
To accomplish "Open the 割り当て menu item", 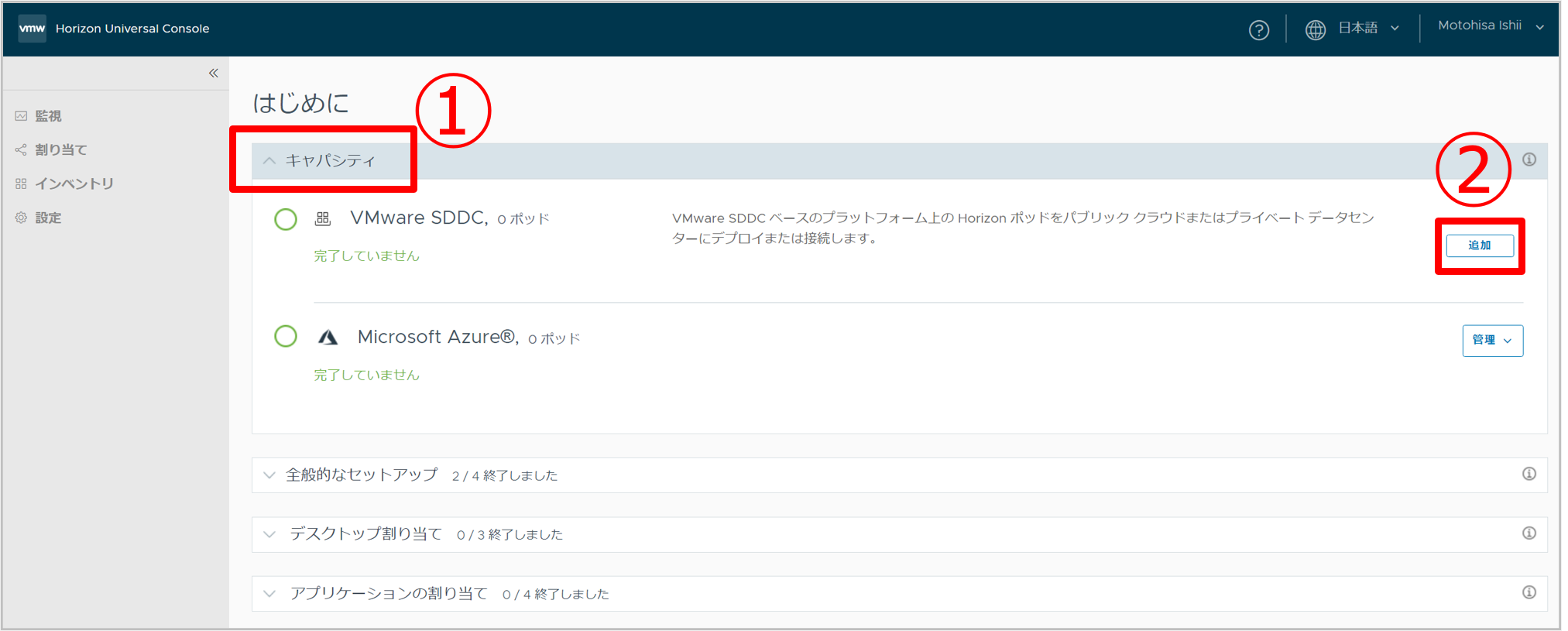I will [x=61, y=149].
